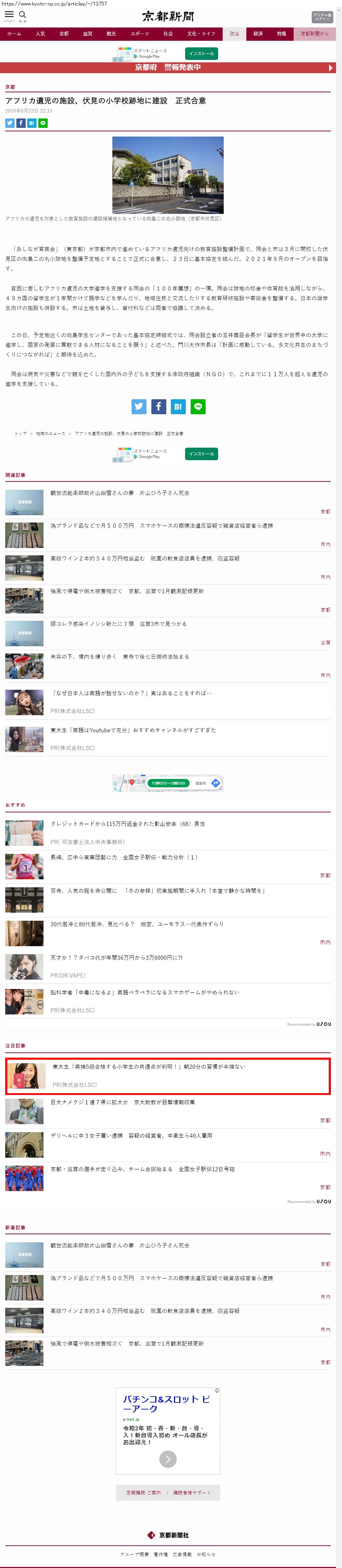
Task: Click large Twitter icon below article
Action: (138, 407)
